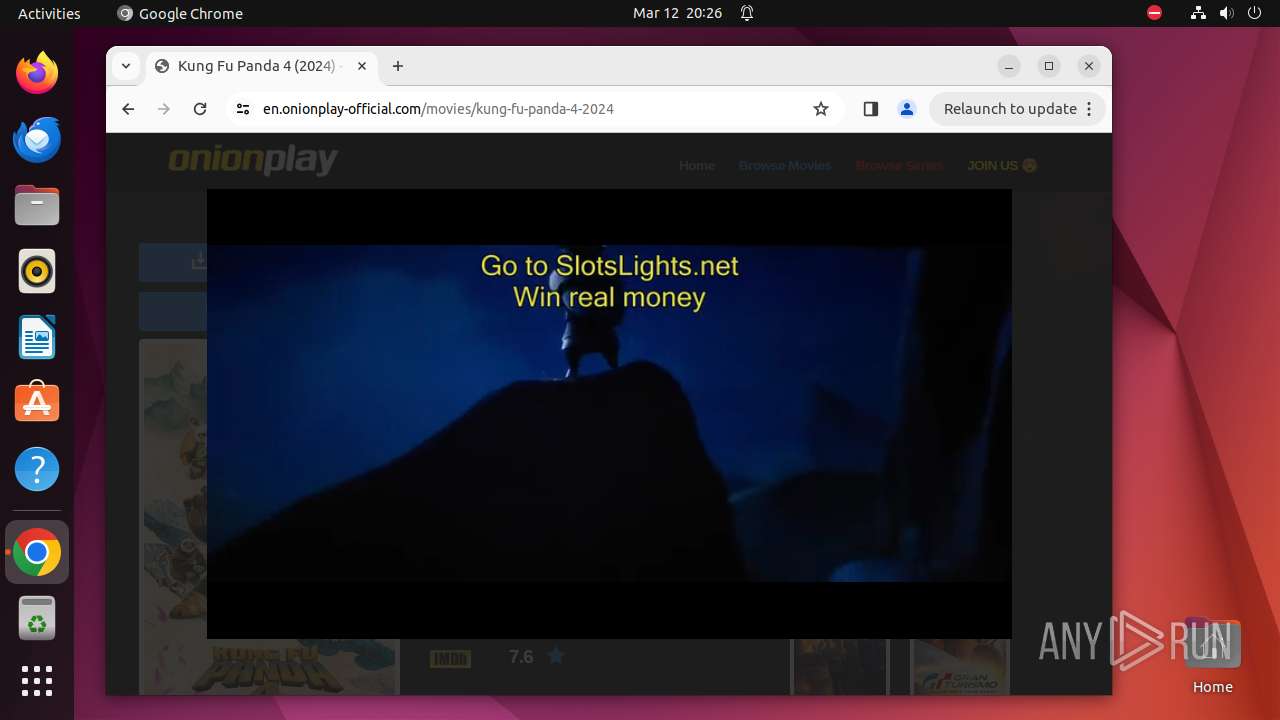Click the red do-not-disturb tray icon
The width and height of the screenshot is (1280, 720).
[1154, 13]
